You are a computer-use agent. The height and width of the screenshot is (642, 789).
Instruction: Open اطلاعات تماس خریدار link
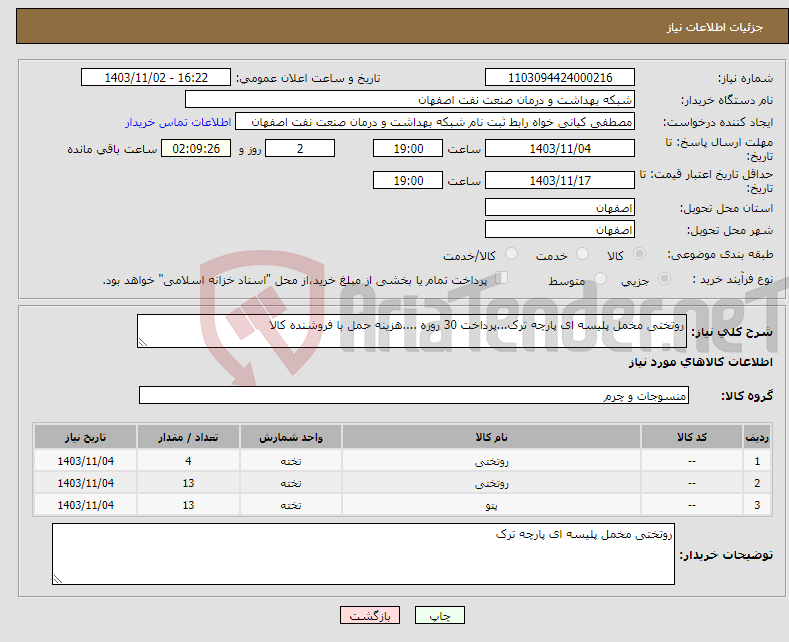(178, 122)
